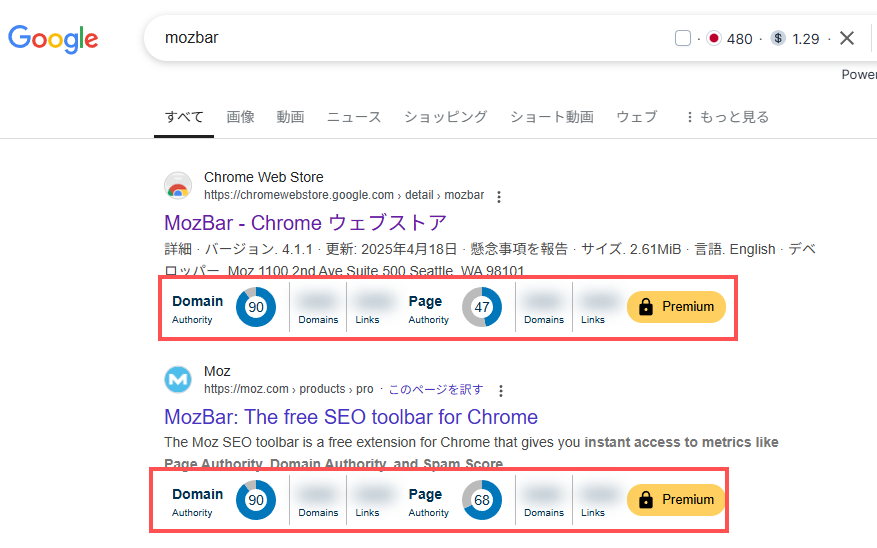Click the 480 search volume value
The height and width of the screenshot is (548, 877).
739,39
